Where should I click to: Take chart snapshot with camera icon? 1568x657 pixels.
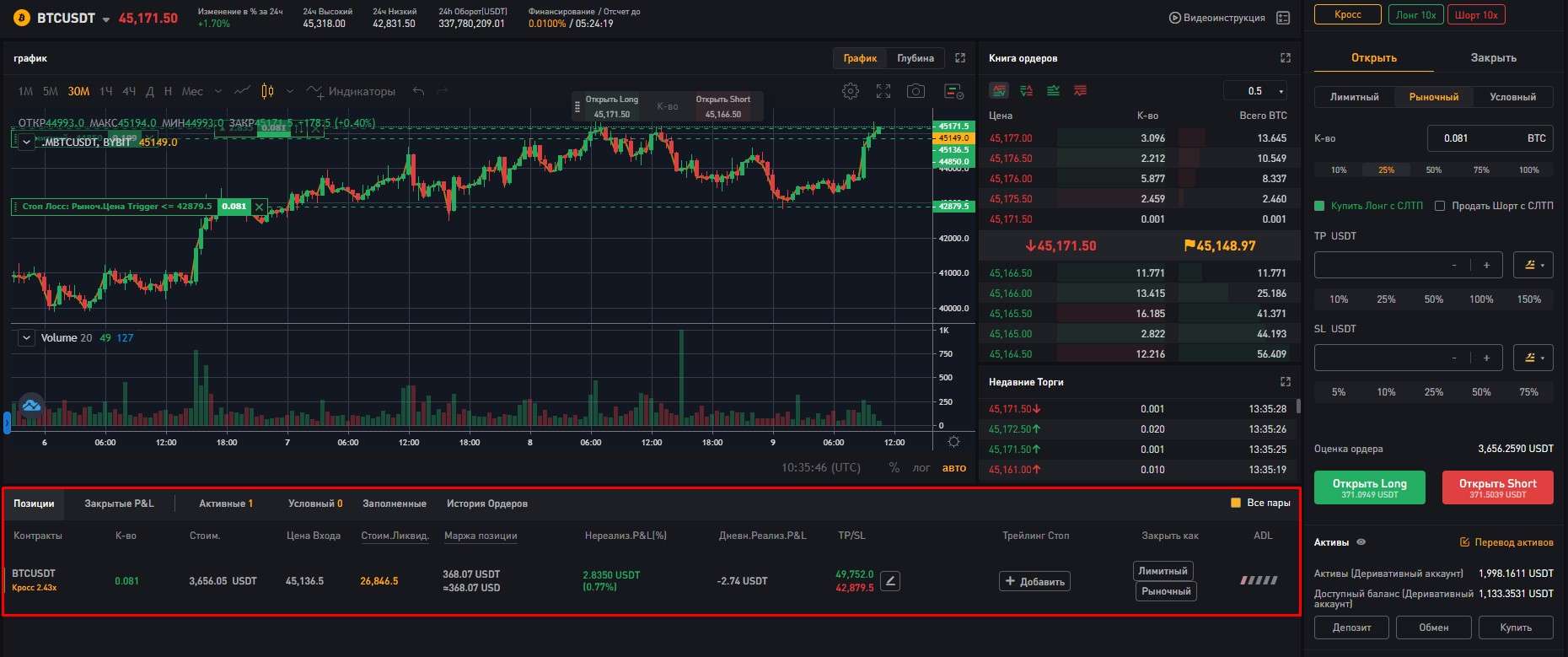916,91
